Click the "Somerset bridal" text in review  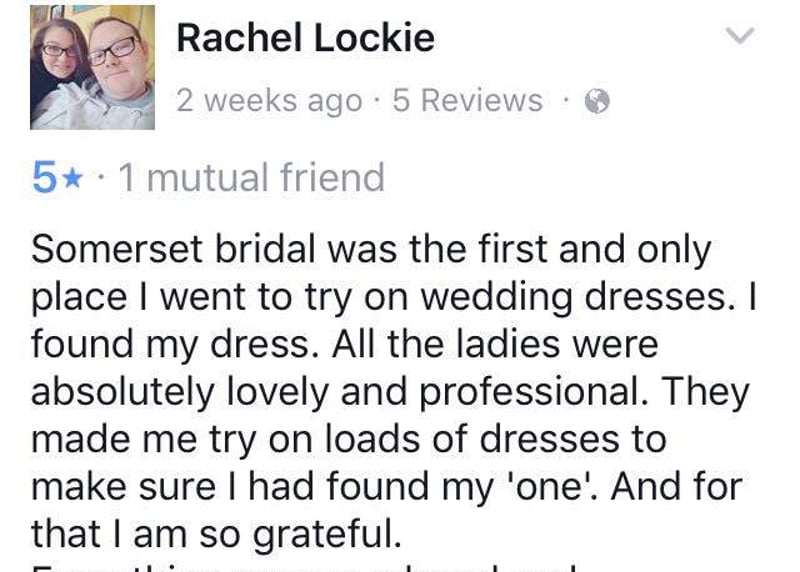tap(150, 249)
